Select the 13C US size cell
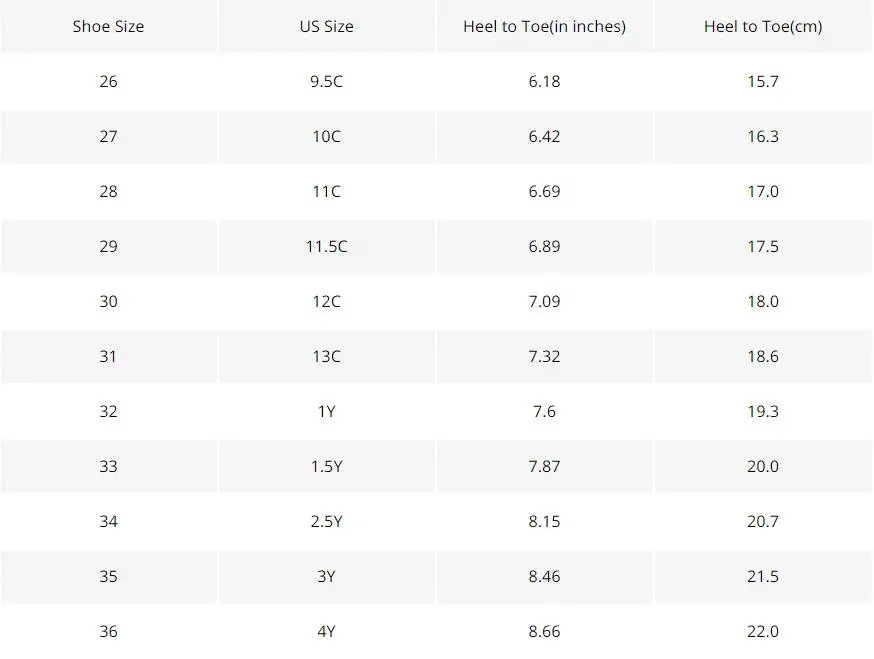This screenshot has width=874, height=659. 327,356
